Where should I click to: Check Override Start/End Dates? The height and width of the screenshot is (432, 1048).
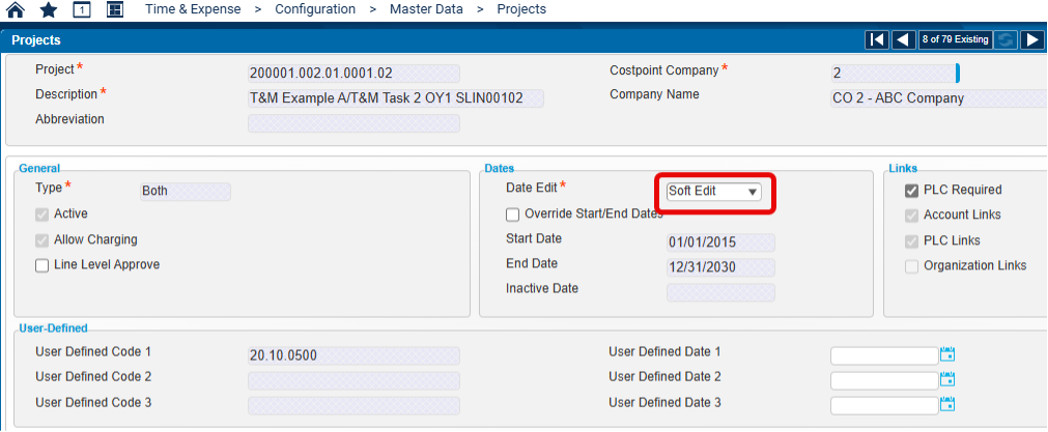513,215
